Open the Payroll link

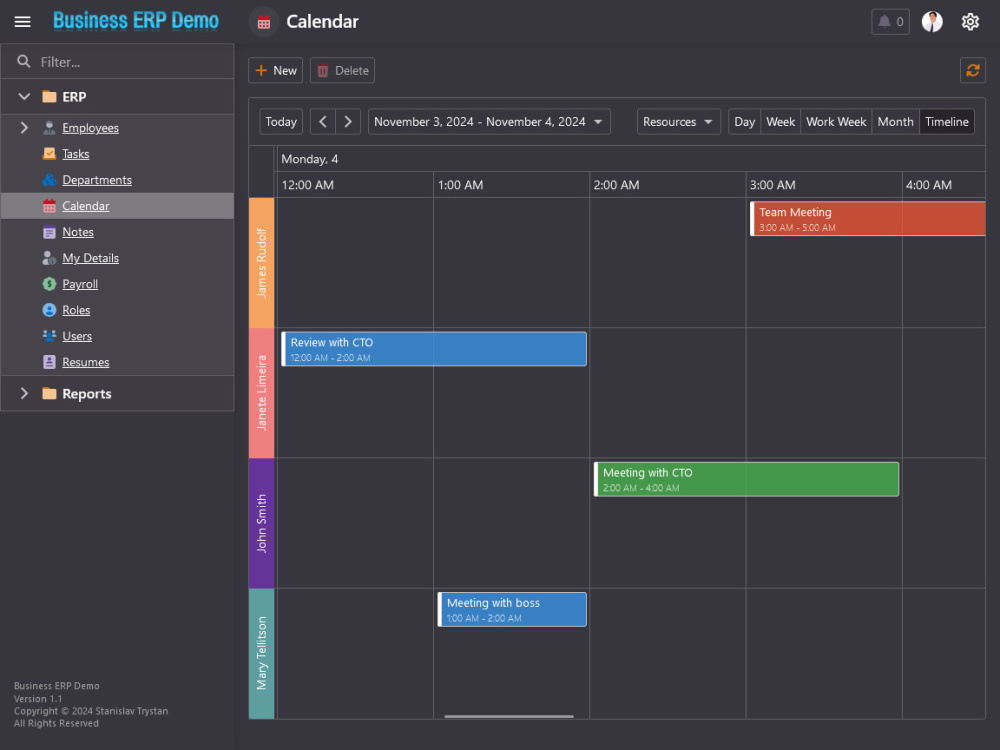pyautogui.click(x=80, y=284)
